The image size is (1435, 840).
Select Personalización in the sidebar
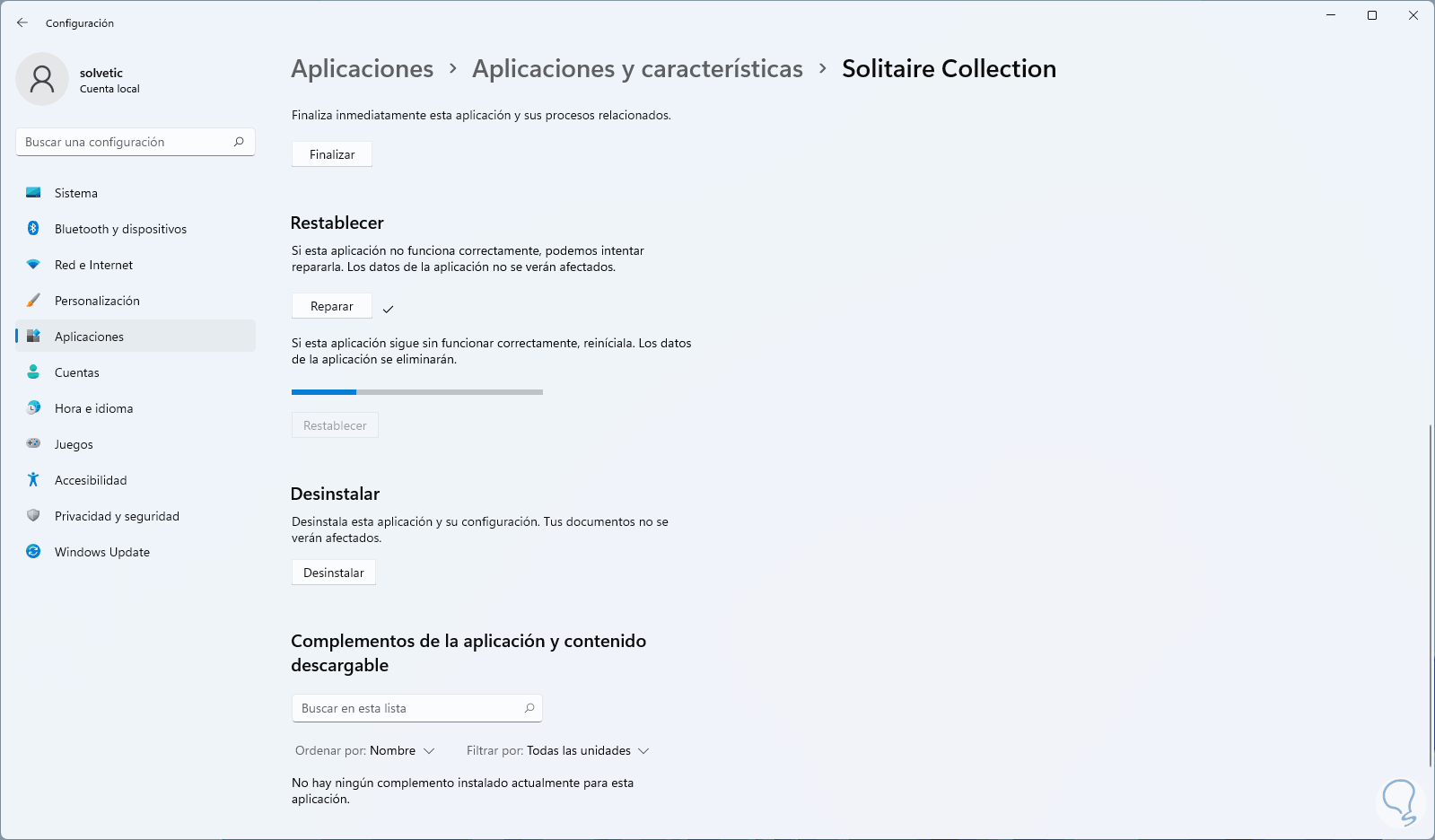pos(136,301)
